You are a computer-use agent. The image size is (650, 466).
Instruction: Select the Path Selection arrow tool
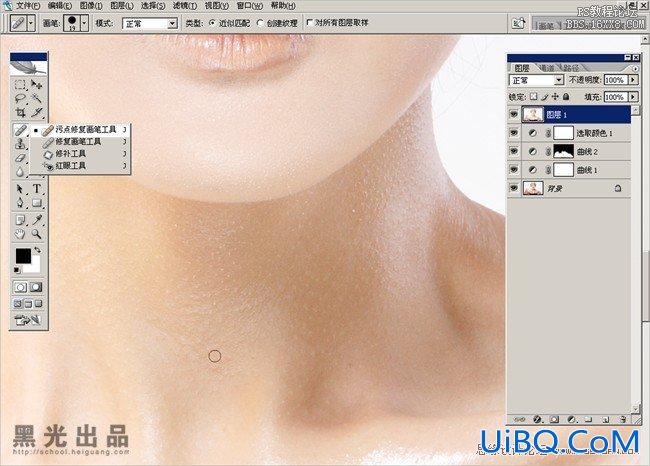pyautogui.click(x=20, y=189)
